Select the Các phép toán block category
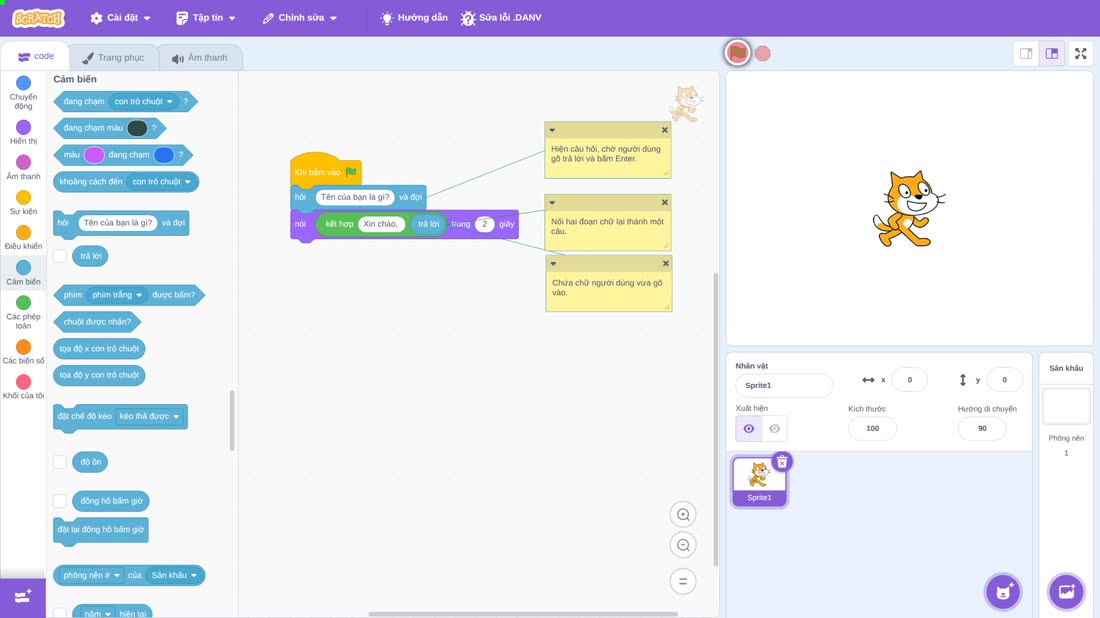The width and height of the screenshot is (1100, 618). (x=23, y=312)
